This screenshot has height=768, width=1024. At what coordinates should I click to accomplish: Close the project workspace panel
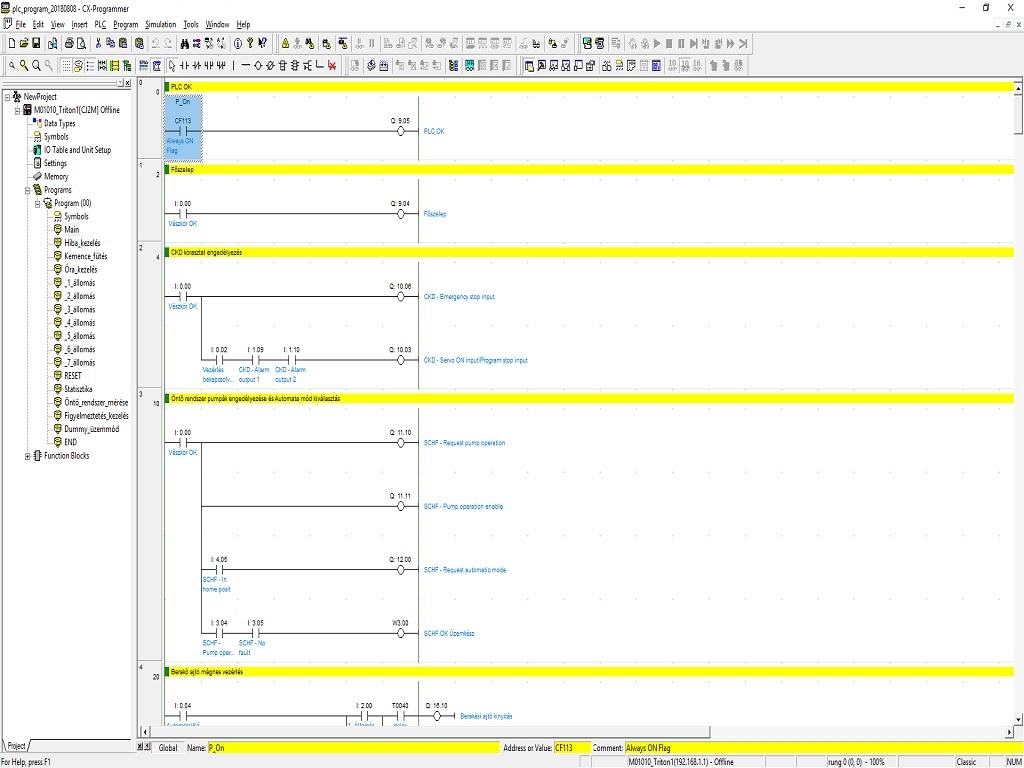127,83
